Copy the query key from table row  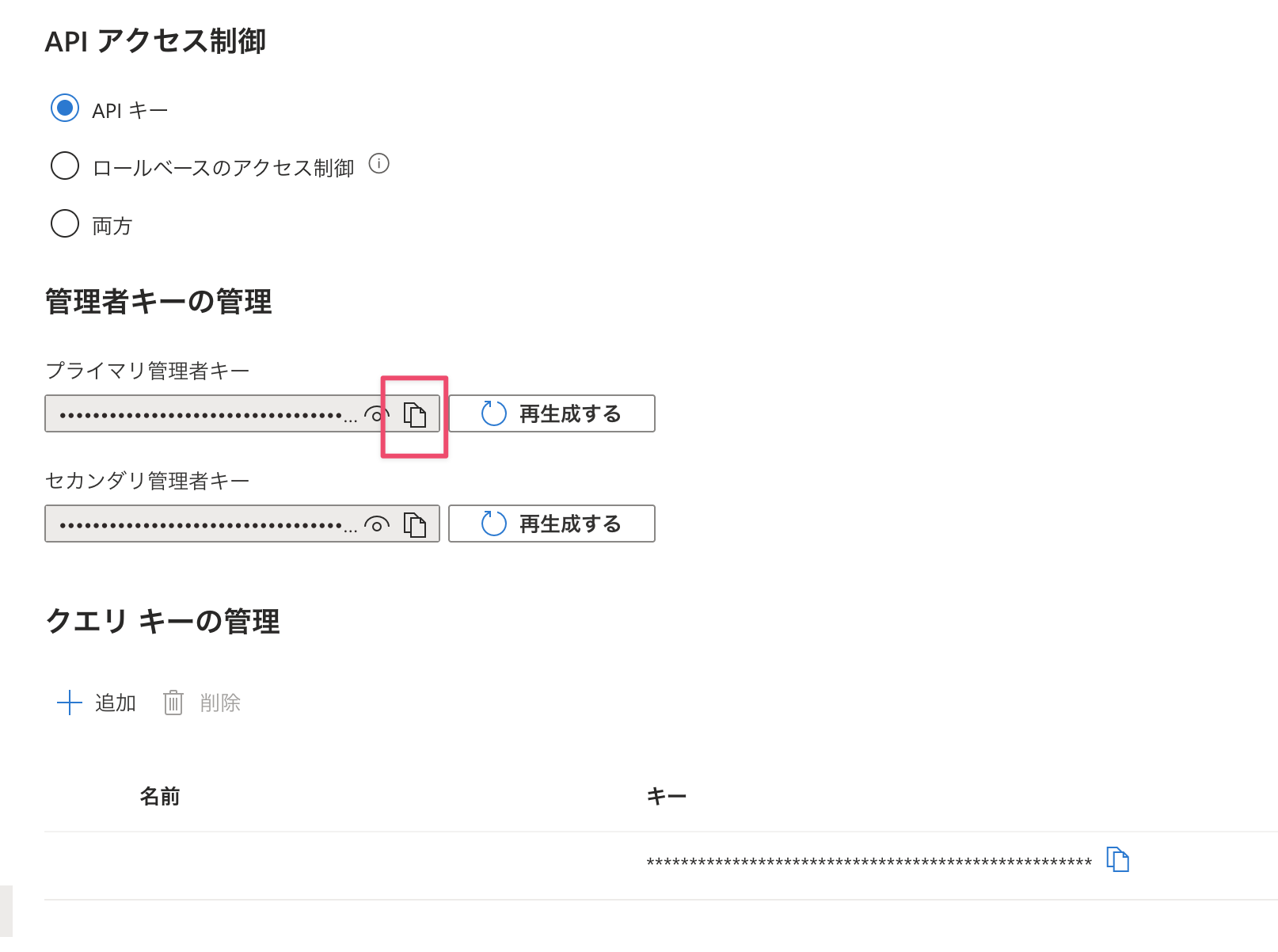[x=1117, y=859]
